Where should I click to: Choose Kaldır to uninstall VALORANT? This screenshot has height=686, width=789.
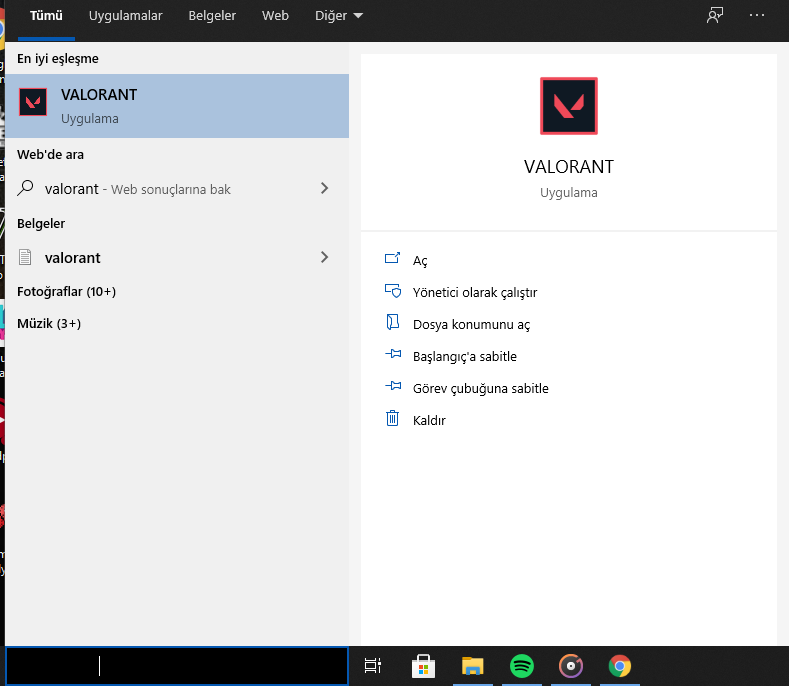click(429, 420)
